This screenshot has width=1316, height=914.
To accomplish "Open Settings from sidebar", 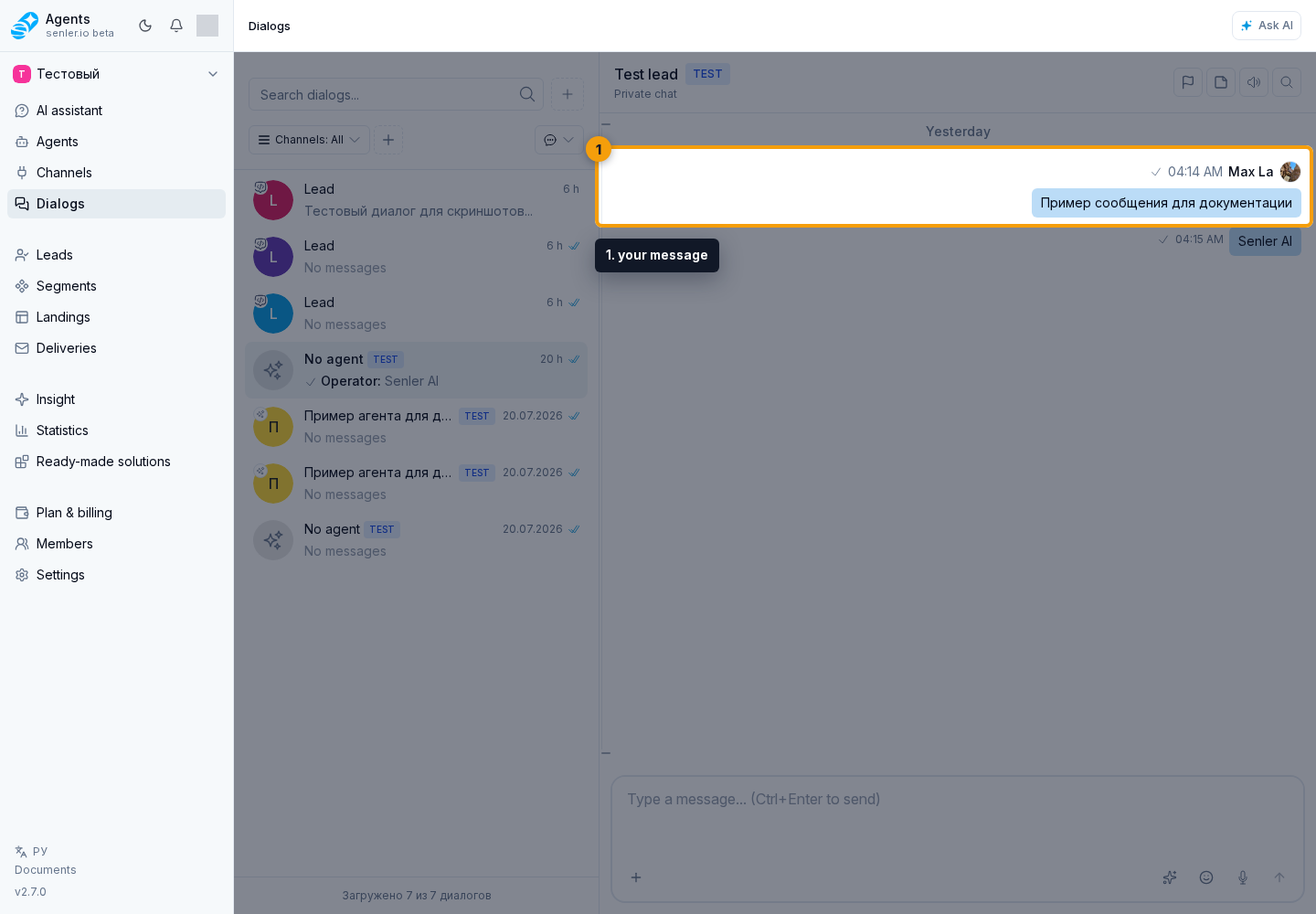I will 116,575.
